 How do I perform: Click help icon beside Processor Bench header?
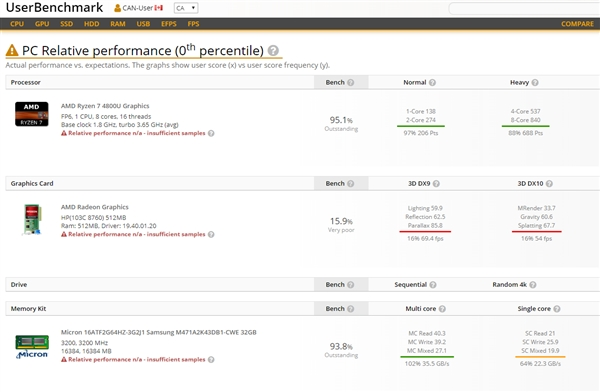pos(351,82)
